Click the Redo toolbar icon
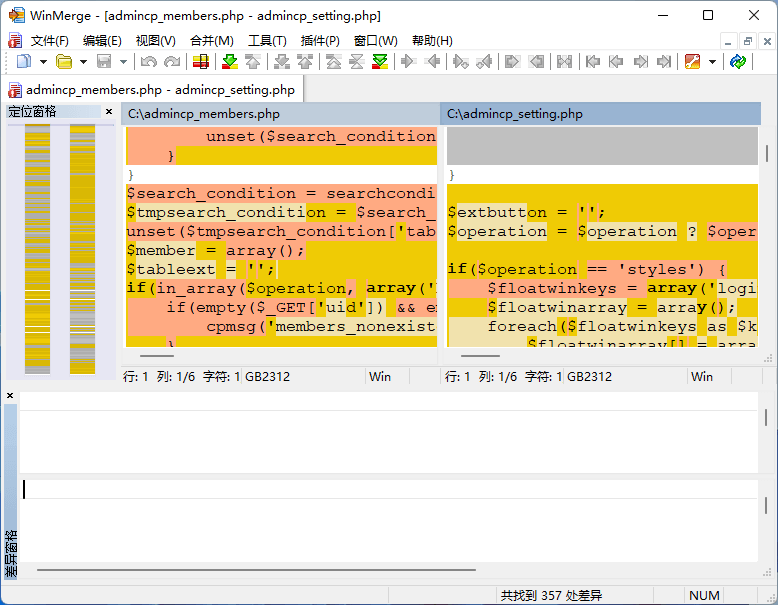The height and width of the screenshot is (605, 778). click(x=172, y=62)
